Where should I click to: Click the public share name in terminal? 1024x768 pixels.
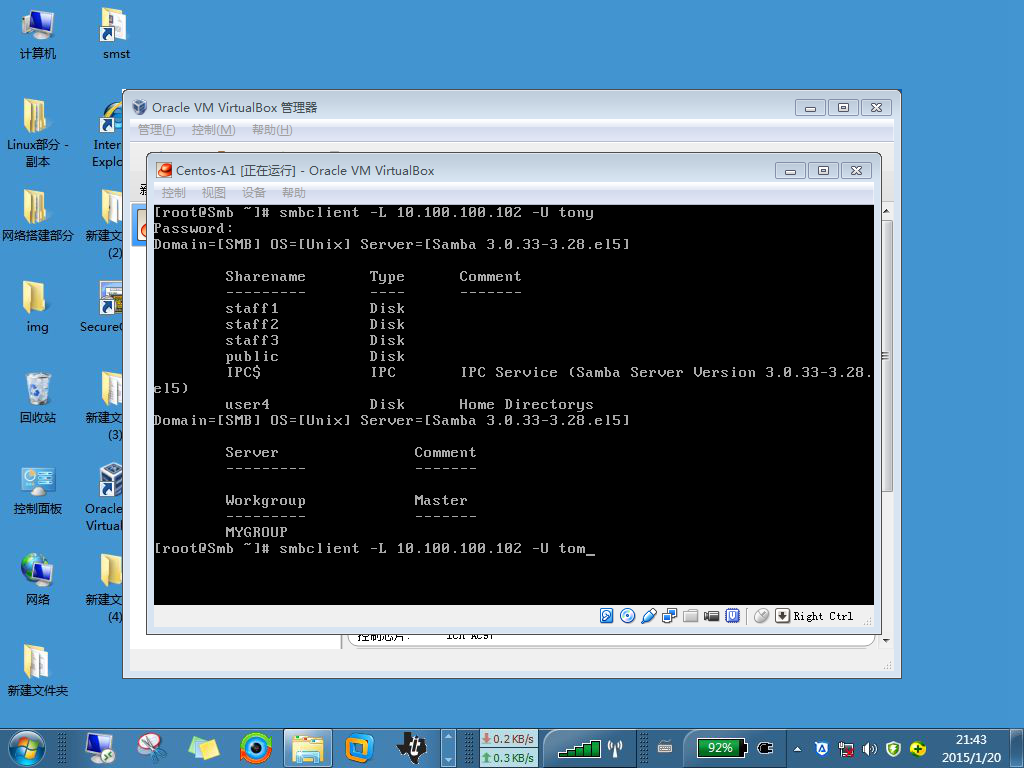click(252, 357)
